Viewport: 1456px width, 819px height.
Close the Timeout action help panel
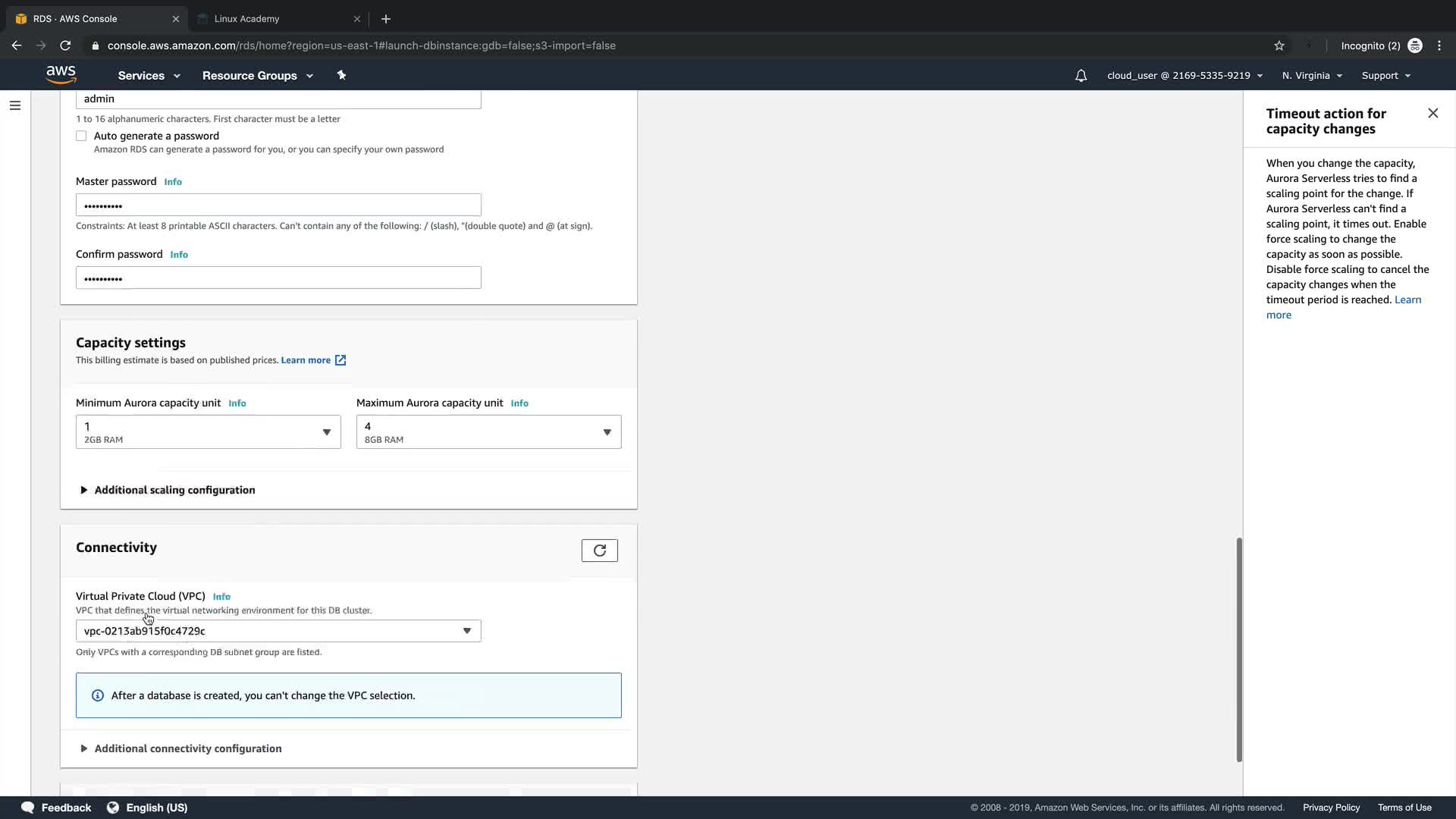pyautogui.click(x=1432, y=113)
